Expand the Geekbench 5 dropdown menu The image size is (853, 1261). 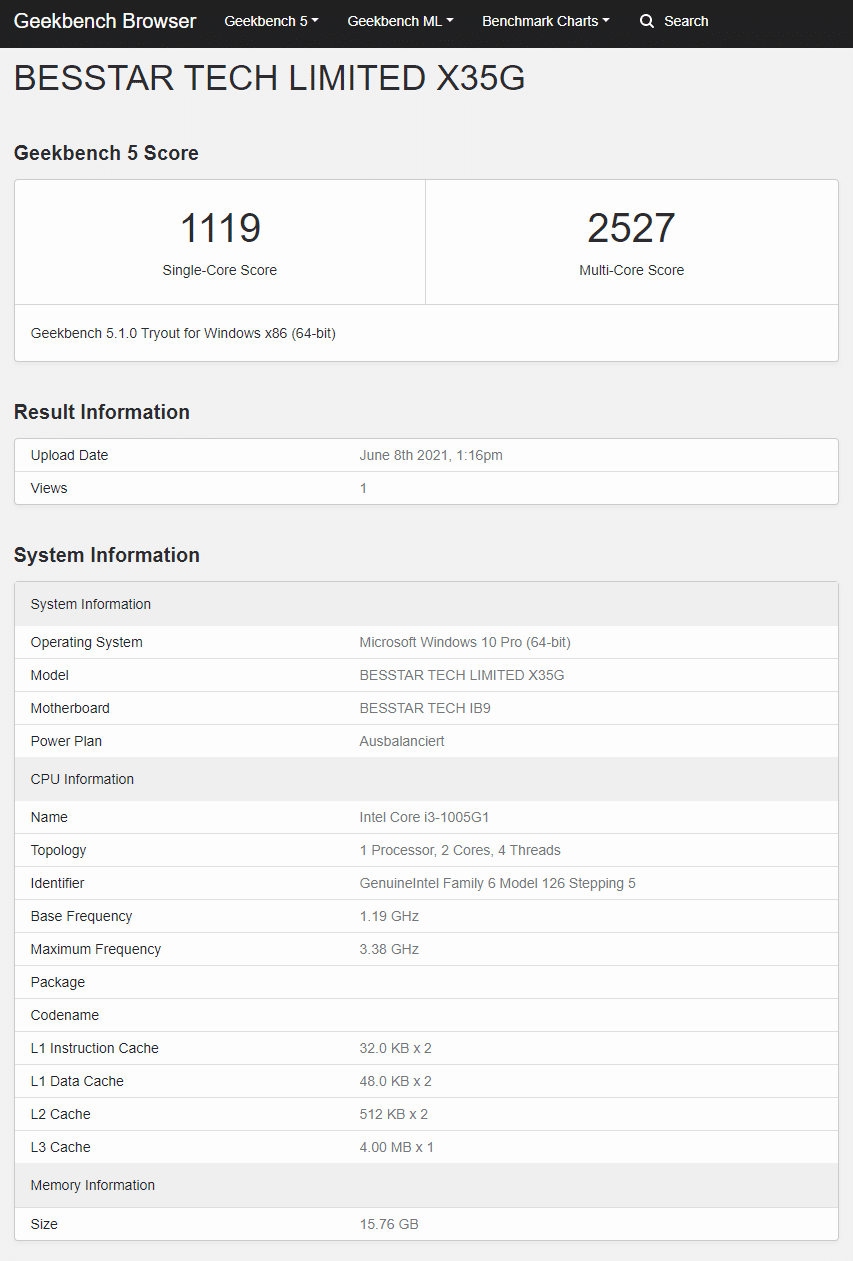tap(271, 21)
